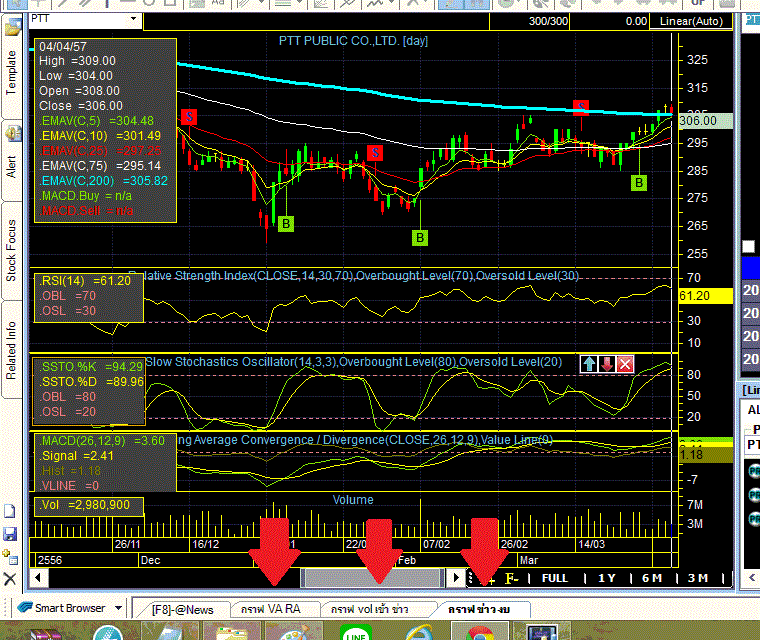Click the floppy disk save icon
The image size is (760, 640).
pos(10,534)
